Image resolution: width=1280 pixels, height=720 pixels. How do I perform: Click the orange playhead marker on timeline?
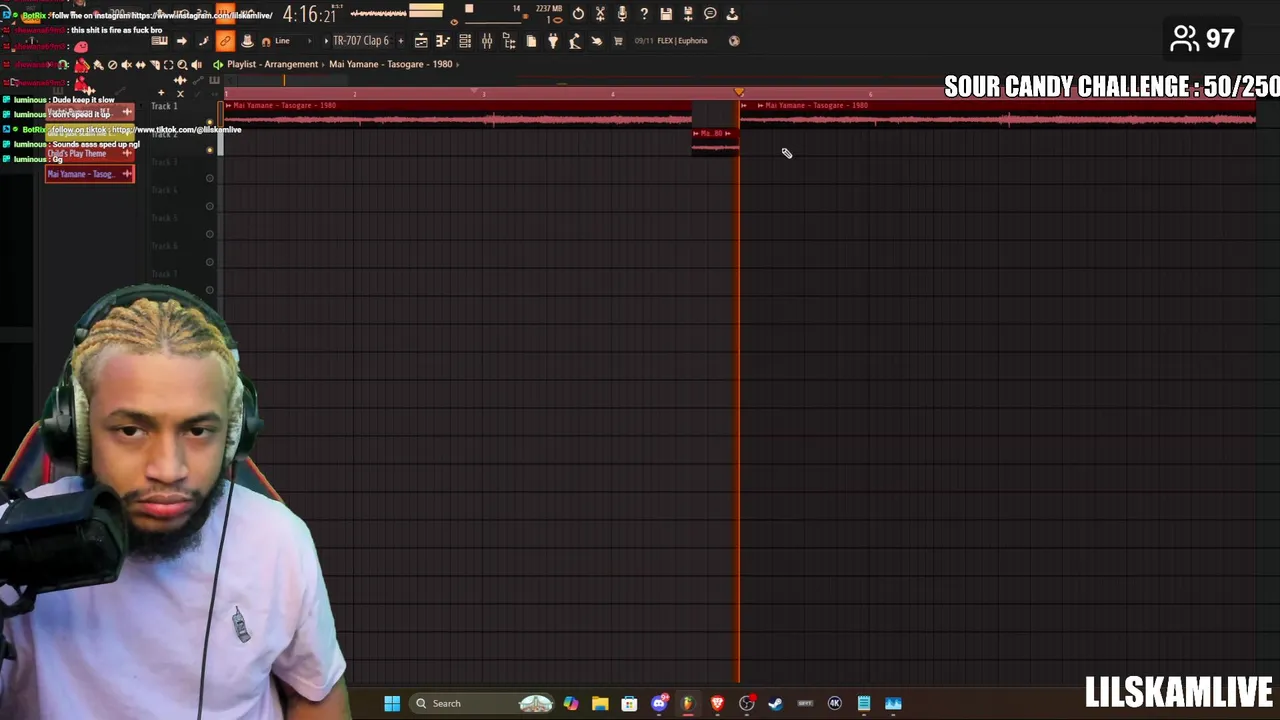[x=739, y=92]
